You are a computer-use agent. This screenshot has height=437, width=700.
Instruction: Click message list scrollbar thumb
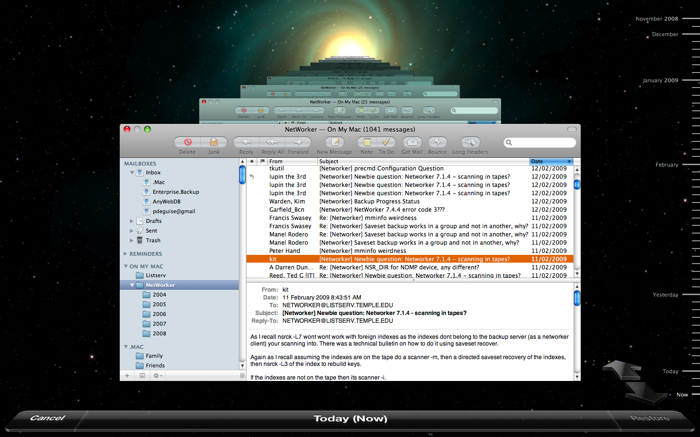point(577,184)
